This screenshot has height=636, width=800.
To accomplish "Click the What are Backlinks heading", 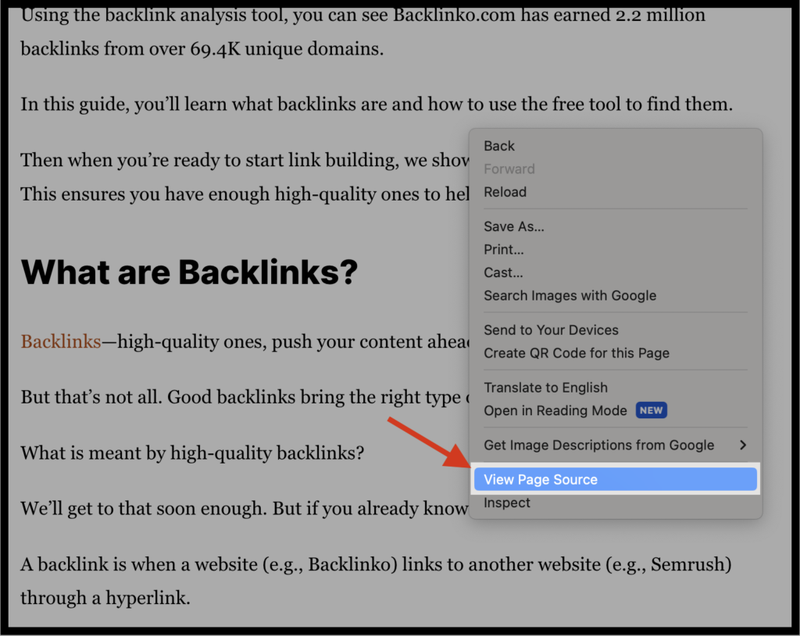I will click(188, 271).
